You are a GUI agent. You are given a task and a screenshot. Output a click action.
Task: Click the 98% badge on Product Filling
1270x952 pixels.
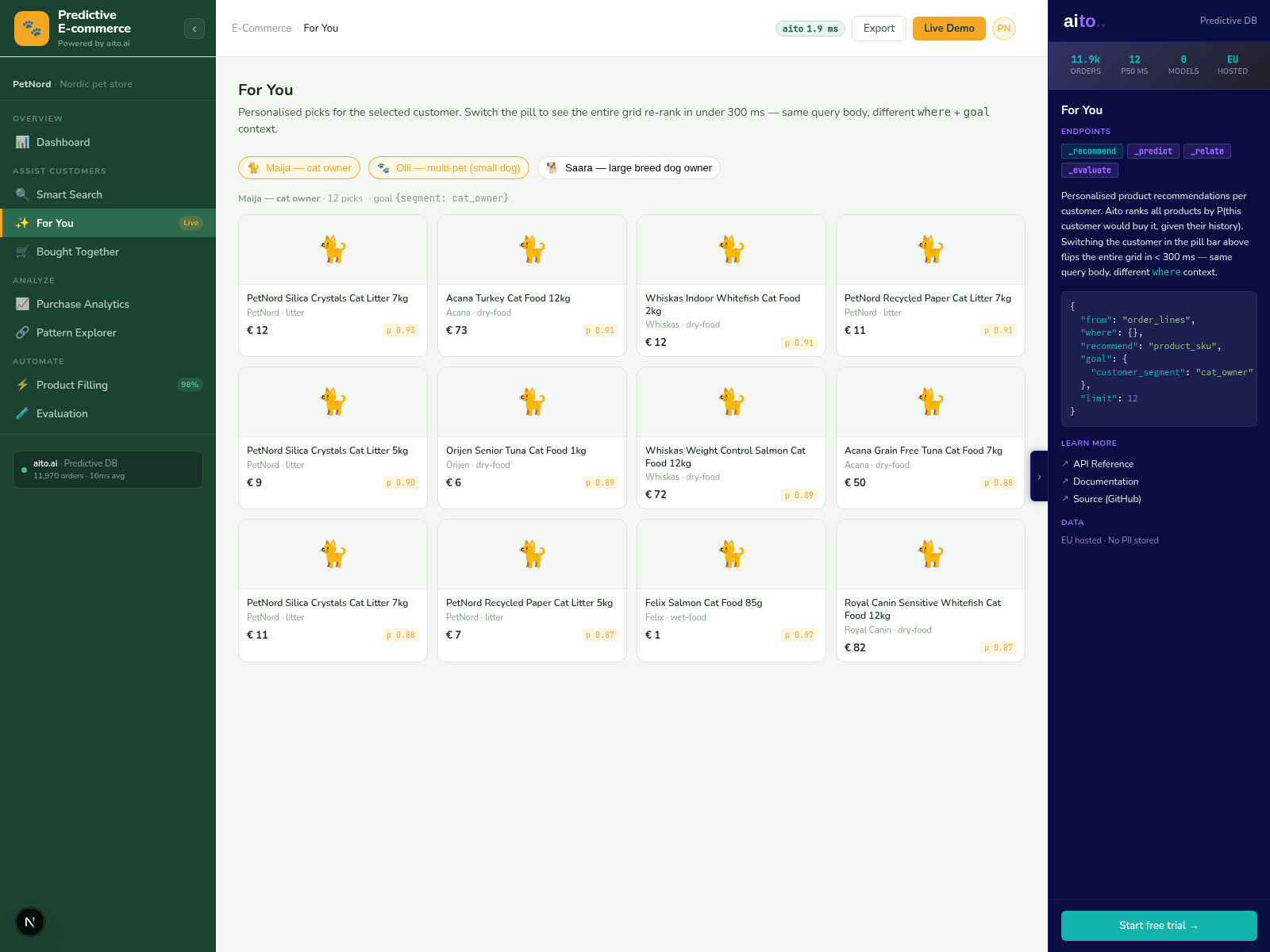(x=190, y=385)
